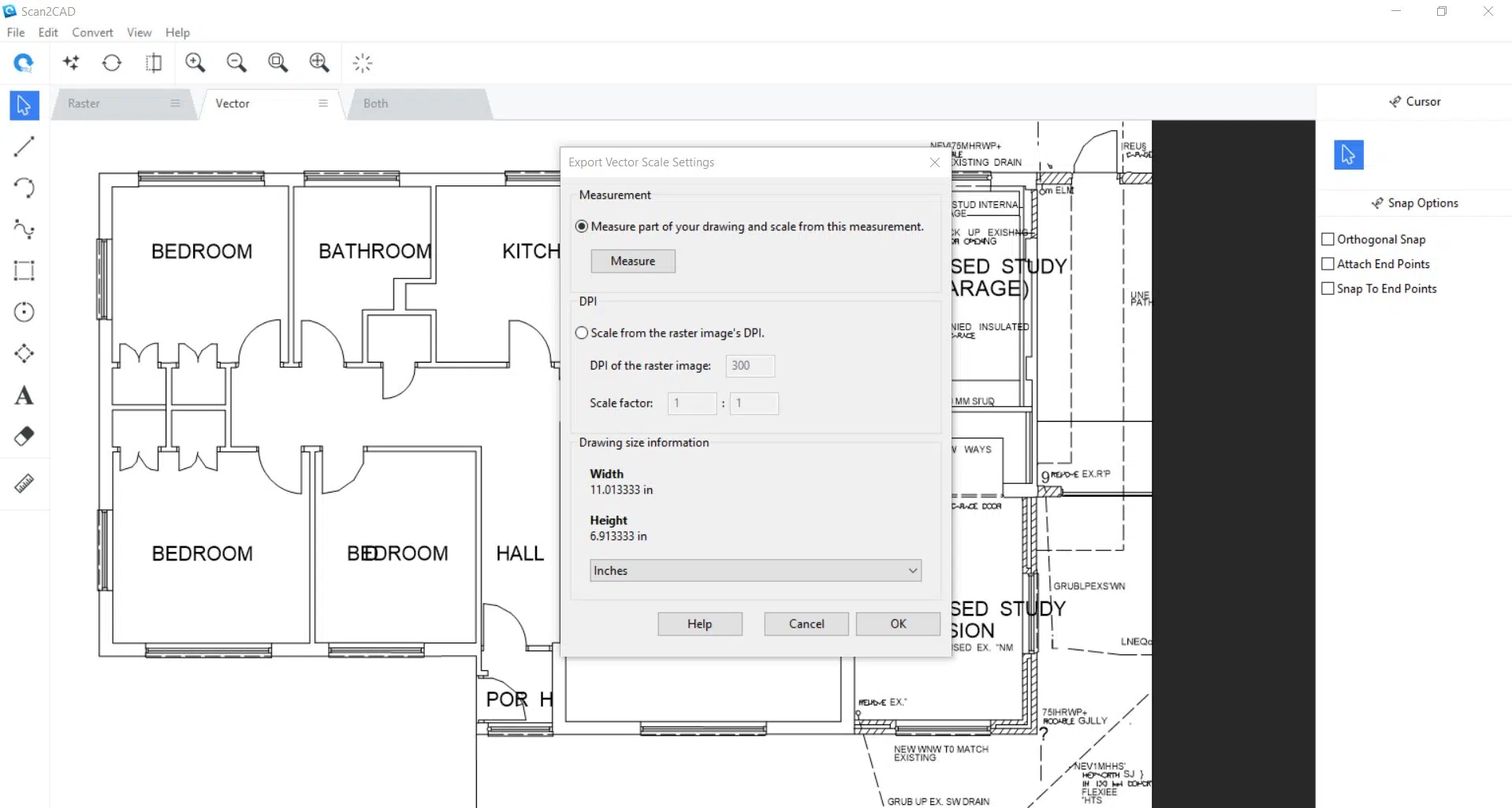Select the Eraser tool

[24, 436]
